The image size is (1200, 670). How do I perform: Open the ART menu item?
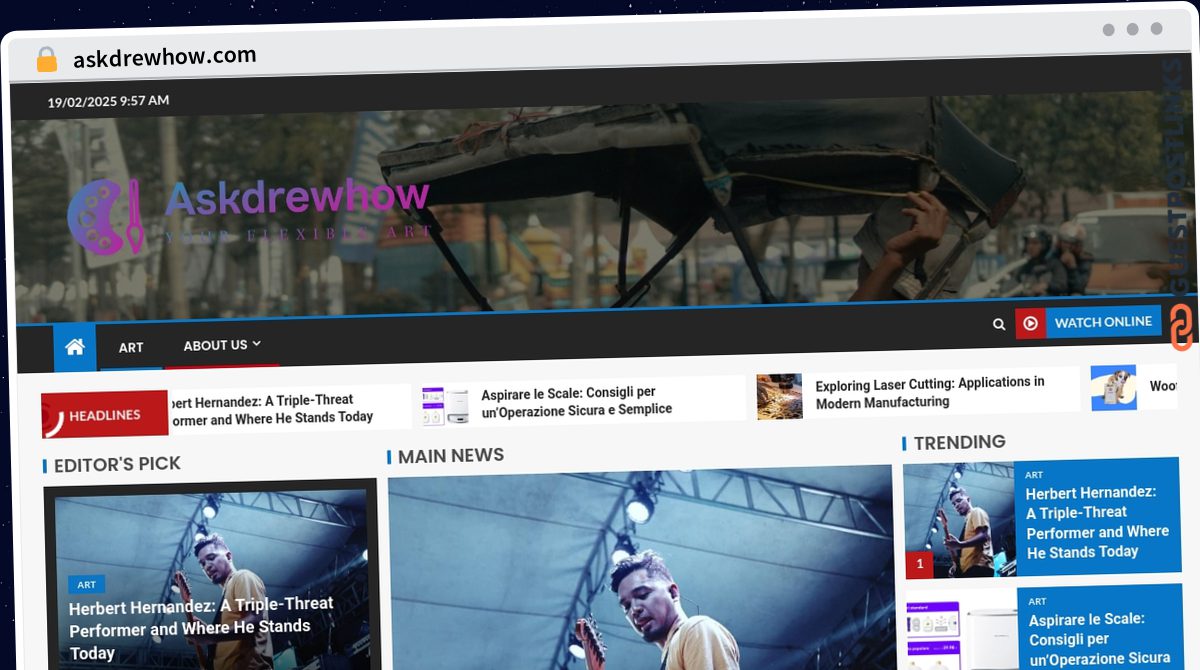[131, 348]
